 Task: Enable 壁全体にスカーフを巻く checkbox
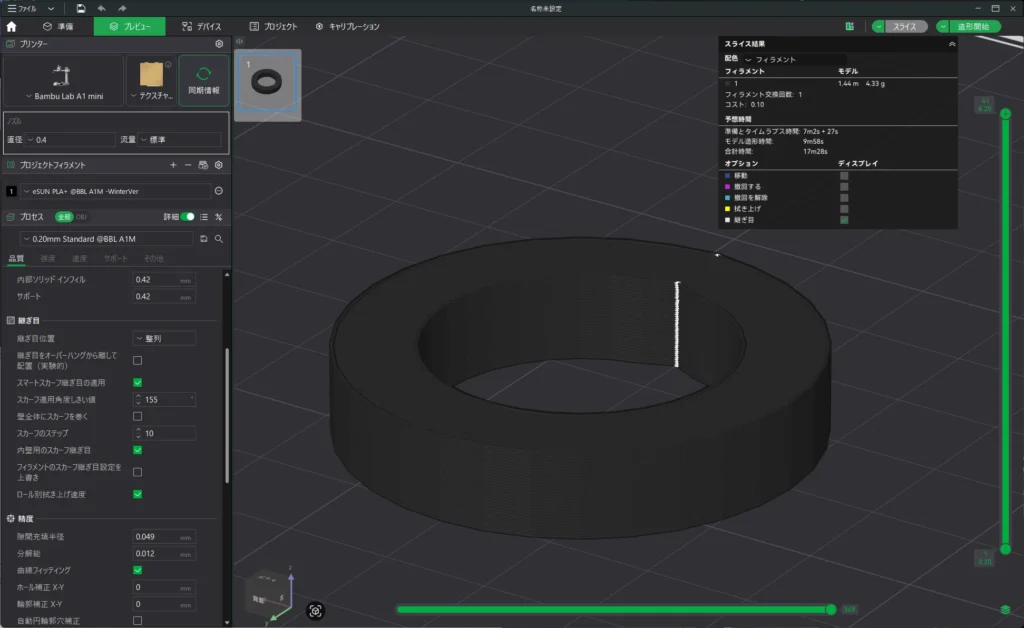pos(137,416)
